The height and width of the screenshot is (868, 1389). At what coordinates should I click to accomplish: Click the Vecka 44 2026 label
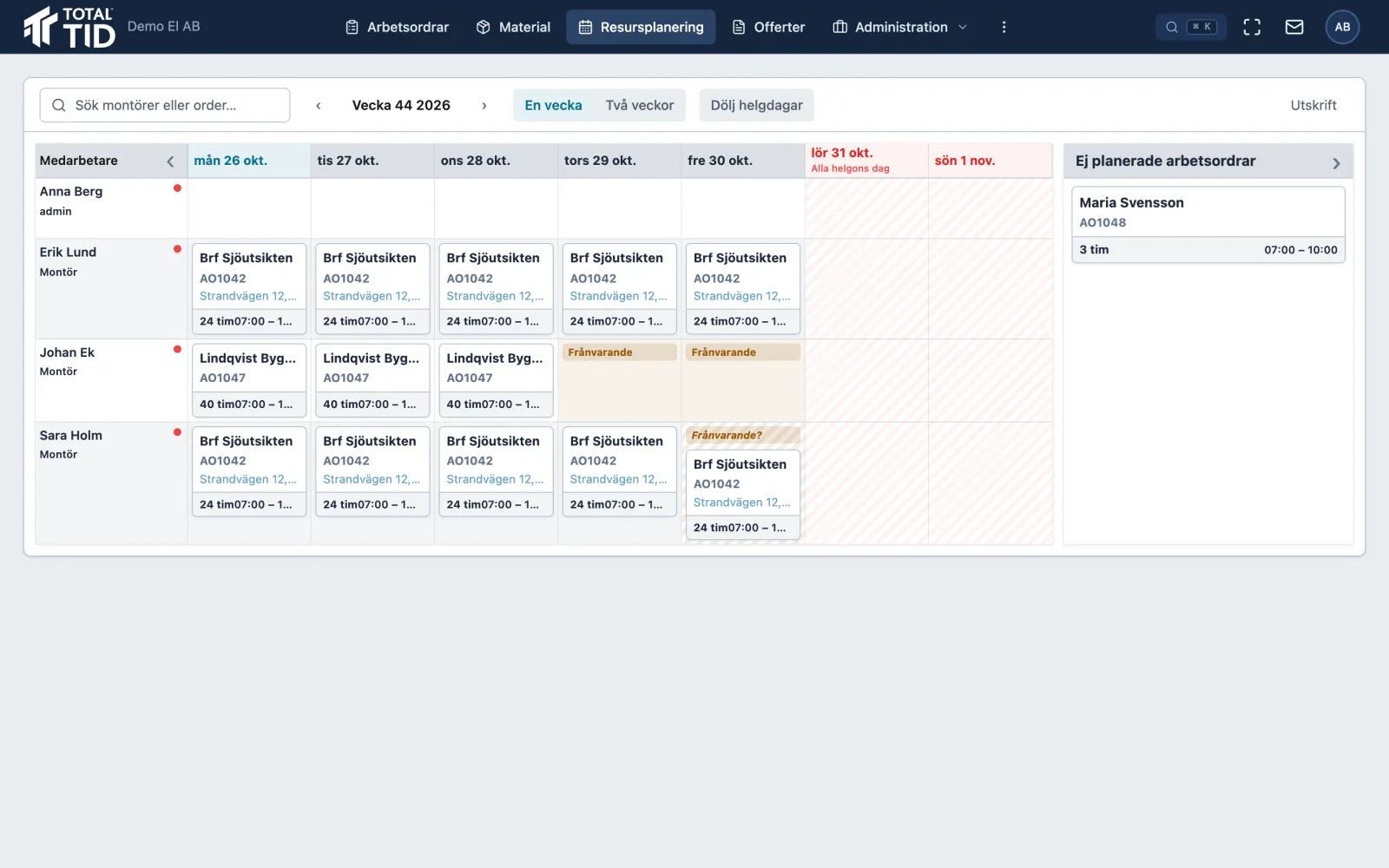(x=401, y=105)
